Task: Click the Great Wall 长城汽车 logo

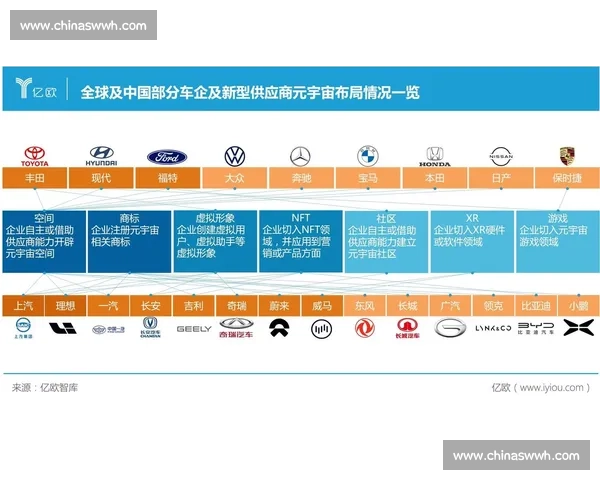Action: click(x=407, y=328)
